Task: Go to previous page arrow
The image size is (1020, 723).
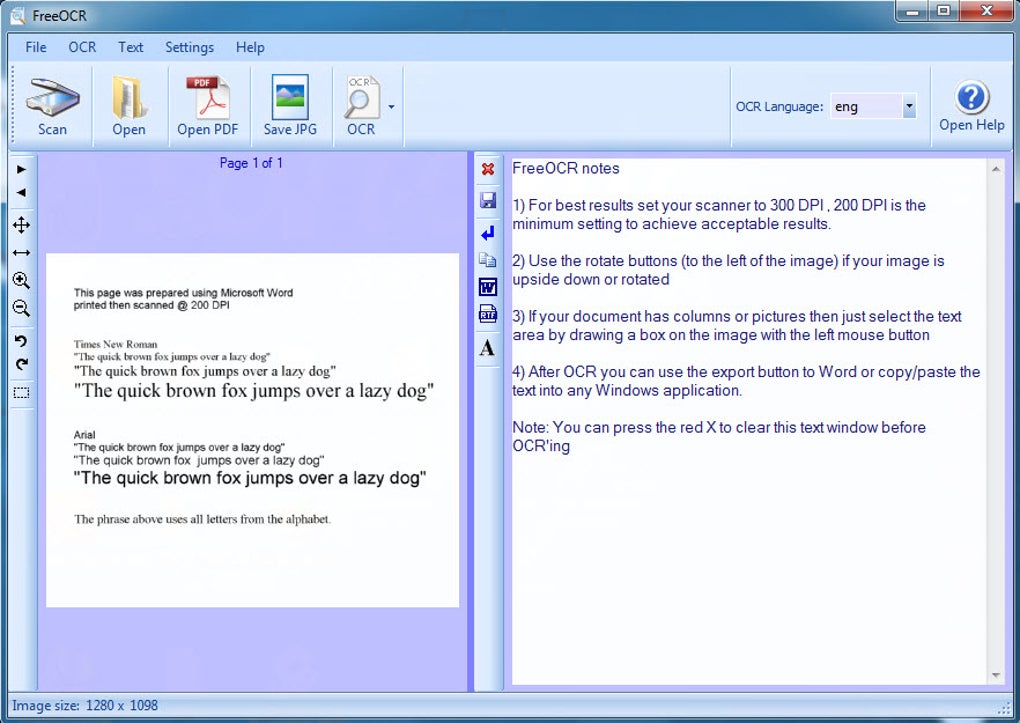Action: [21, 193]
